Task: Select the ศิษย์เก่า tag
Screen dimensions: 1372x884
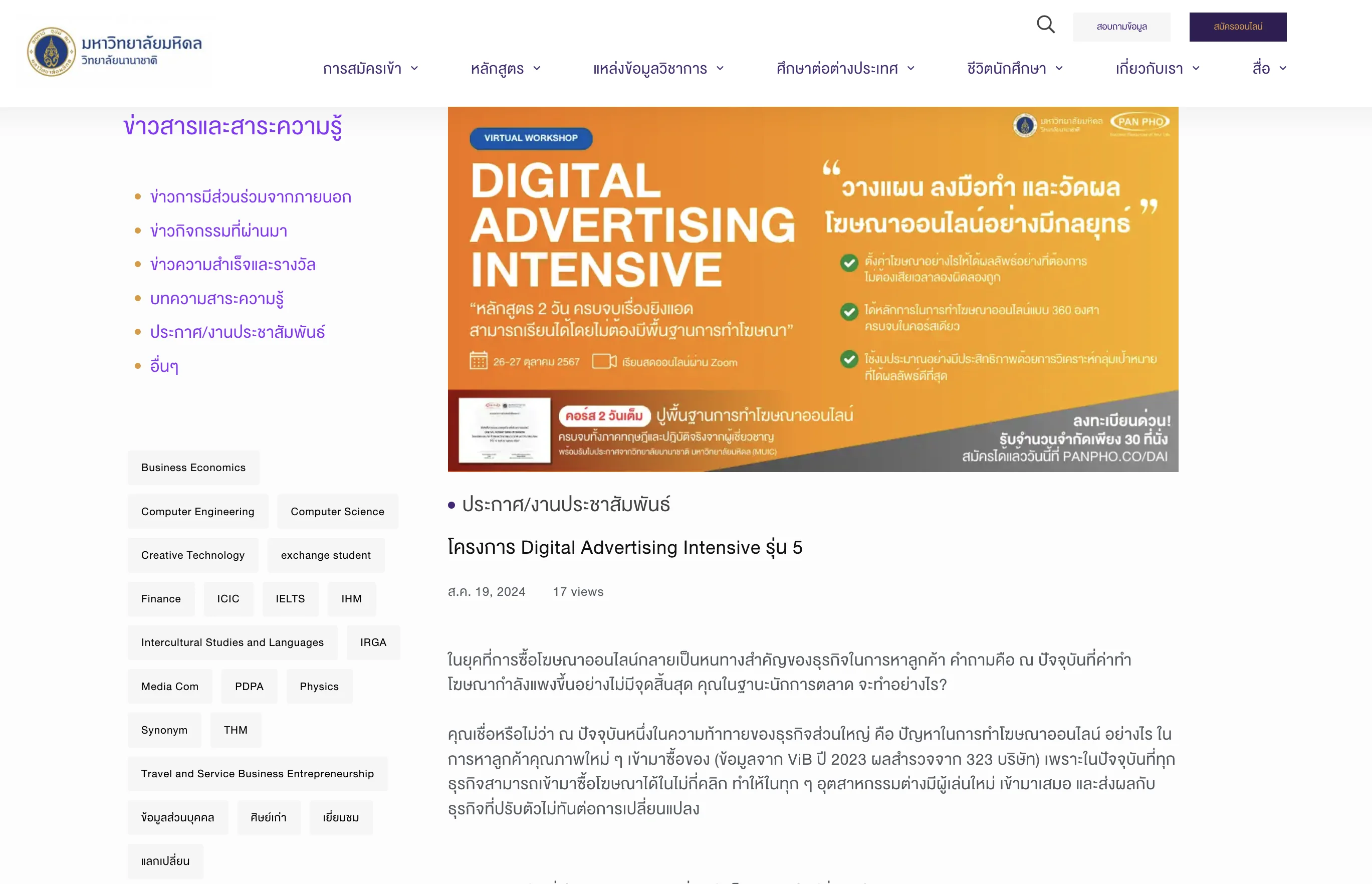Action: tap(269, 817)
